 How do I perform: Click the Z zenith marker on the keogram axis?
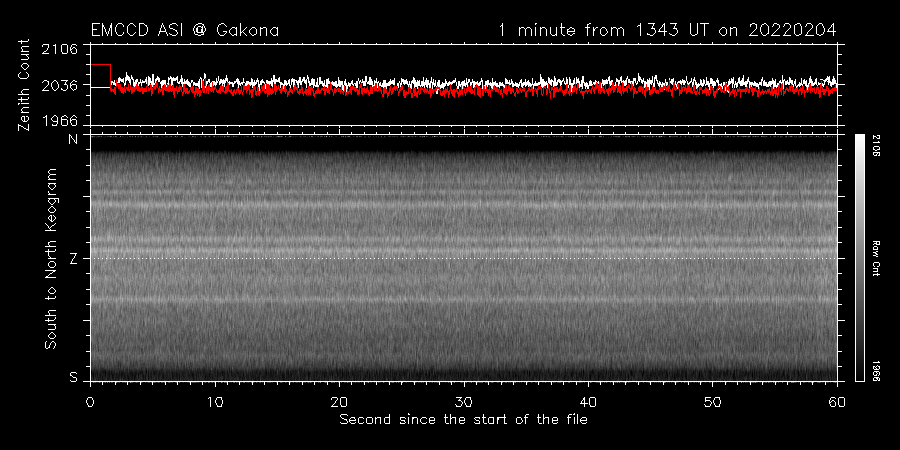pyautogui.click(x=73, y=258)
